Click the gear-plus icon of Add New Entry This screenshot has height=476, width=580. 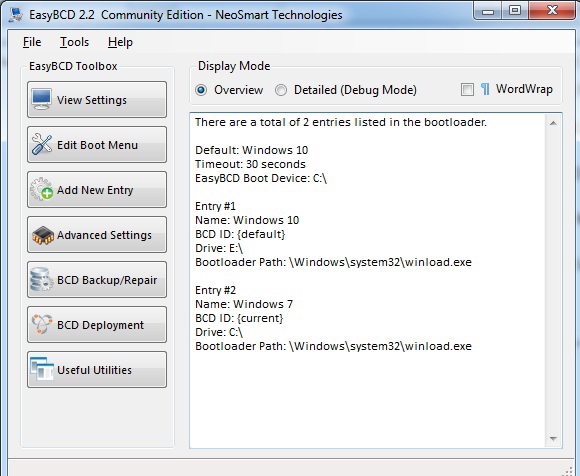click(41, 189)
